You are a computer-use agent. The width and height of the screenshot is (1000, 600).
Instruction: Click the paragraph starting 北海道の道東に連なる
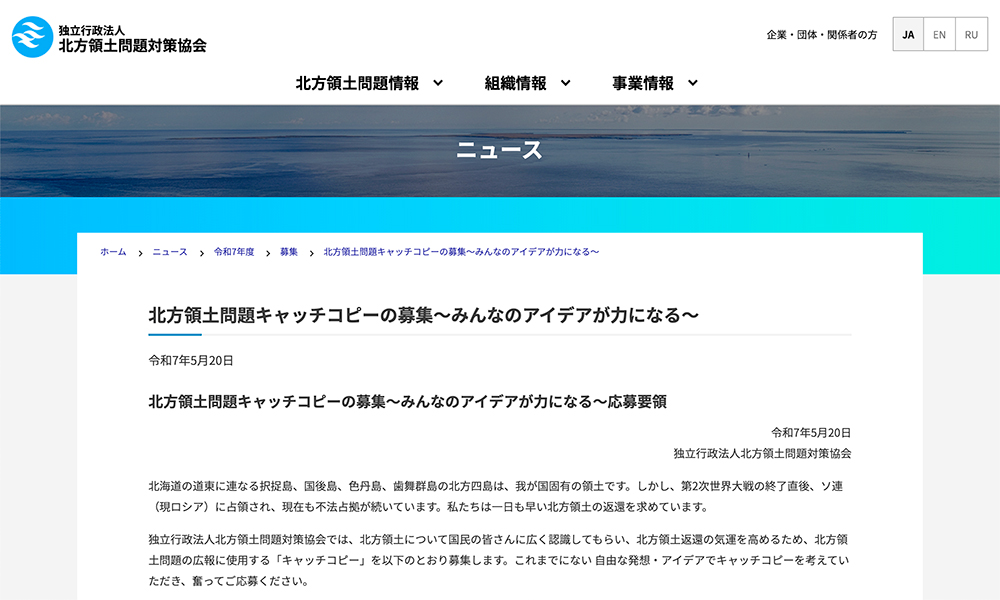pyautogui.click(x=496, y=496)
